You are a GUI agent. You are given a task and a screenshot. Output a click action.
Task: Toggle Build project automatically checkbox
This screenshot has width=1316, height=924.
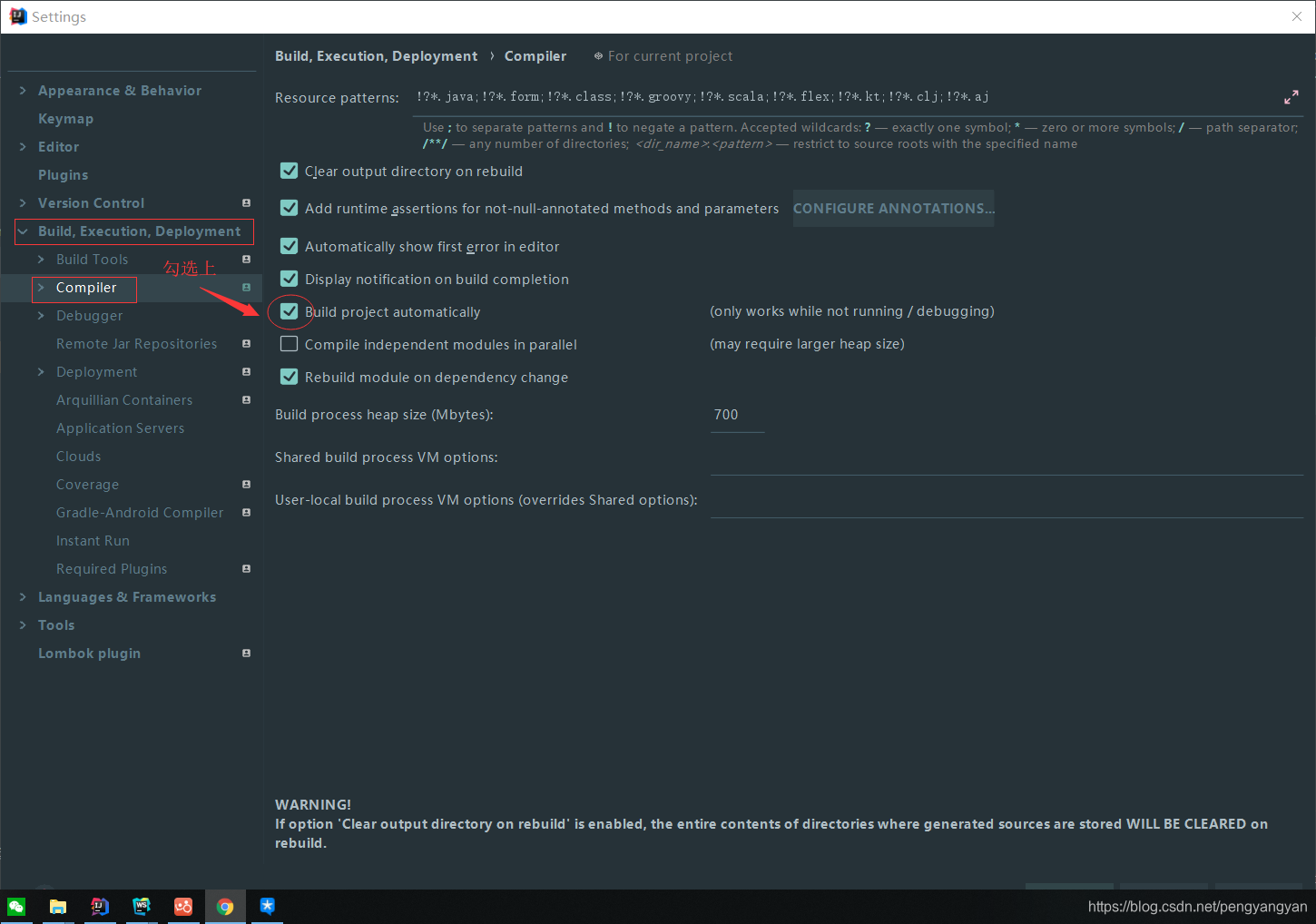(x=290, y=311)
